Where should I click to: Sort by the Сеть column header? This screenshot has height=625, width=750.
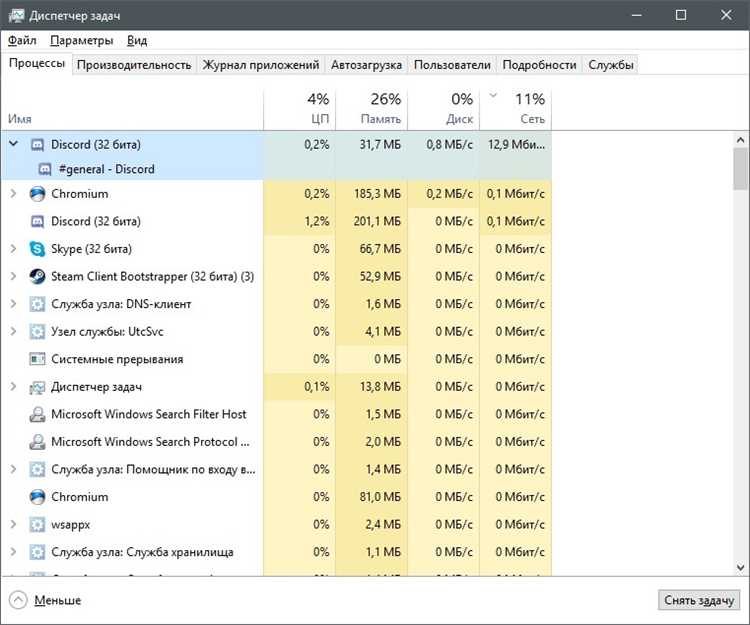[x=516, y=109]
